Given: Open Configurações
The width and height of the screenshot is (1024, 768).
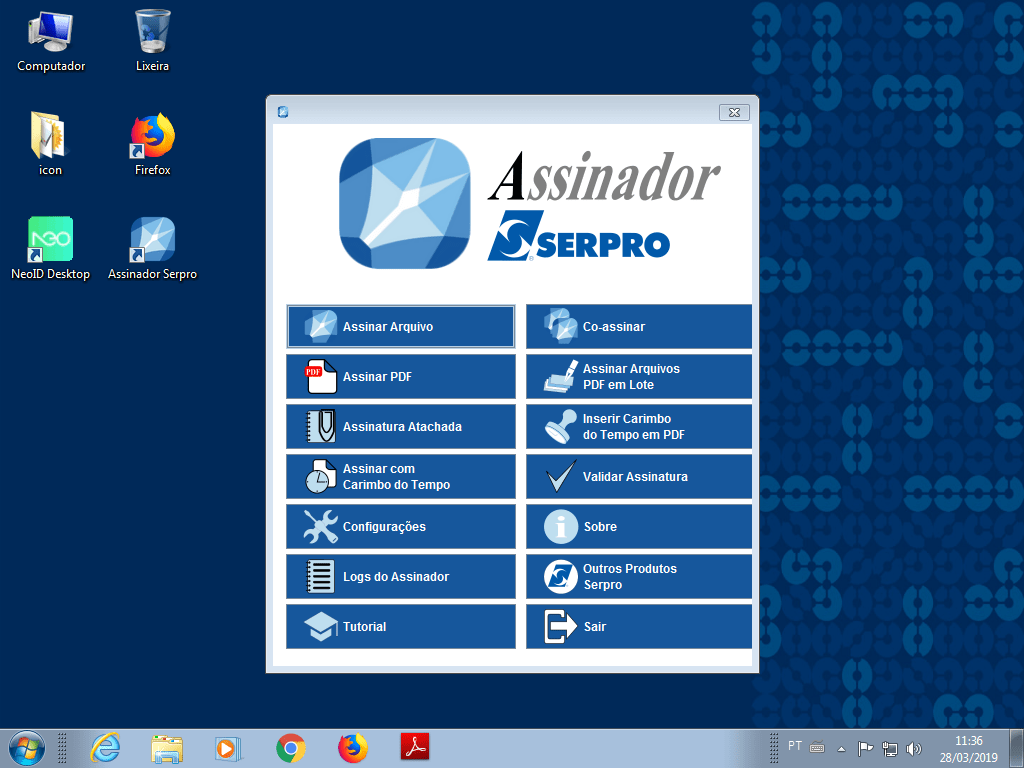Looking at the screenshot, I should pos(400,526).
